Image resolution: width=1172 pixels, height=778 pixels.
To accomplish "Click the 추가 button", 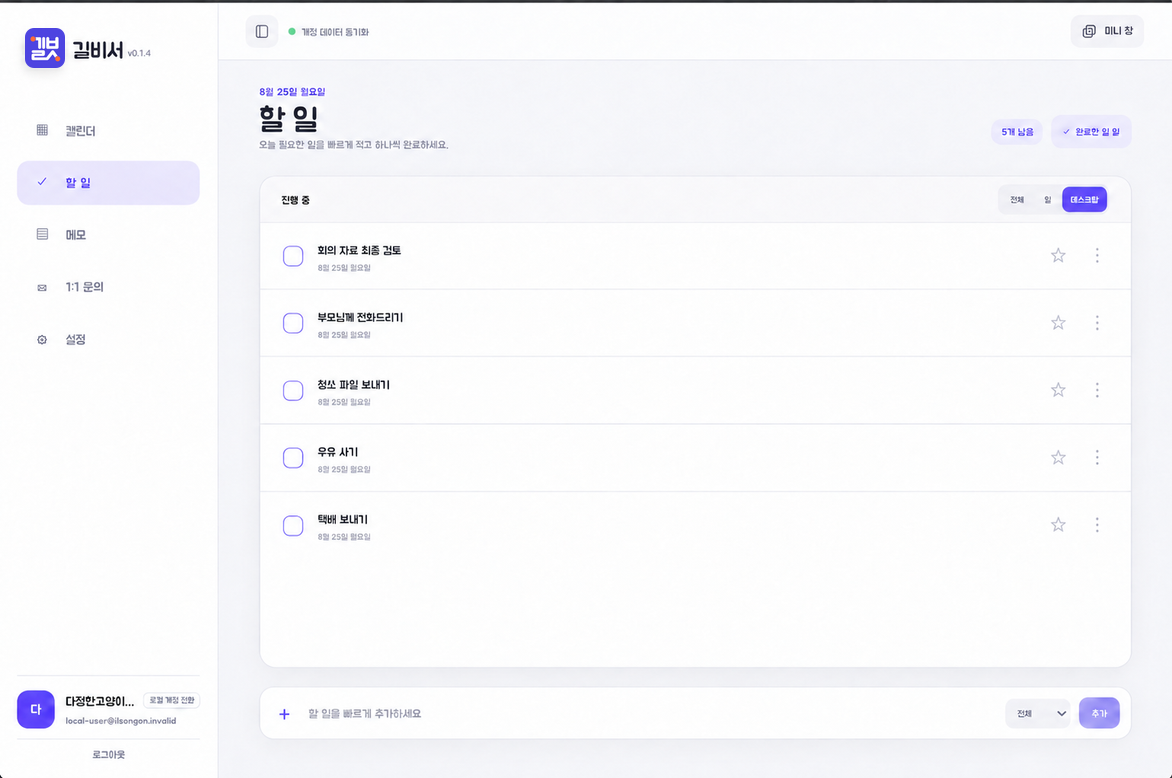I will point(1099,713).
